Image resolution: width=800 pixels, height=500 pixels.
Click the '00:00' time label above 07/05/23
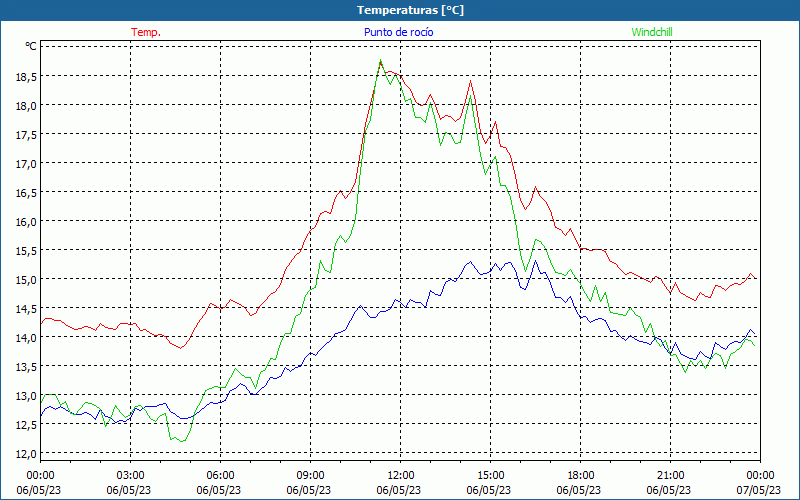tap(760, 476)
